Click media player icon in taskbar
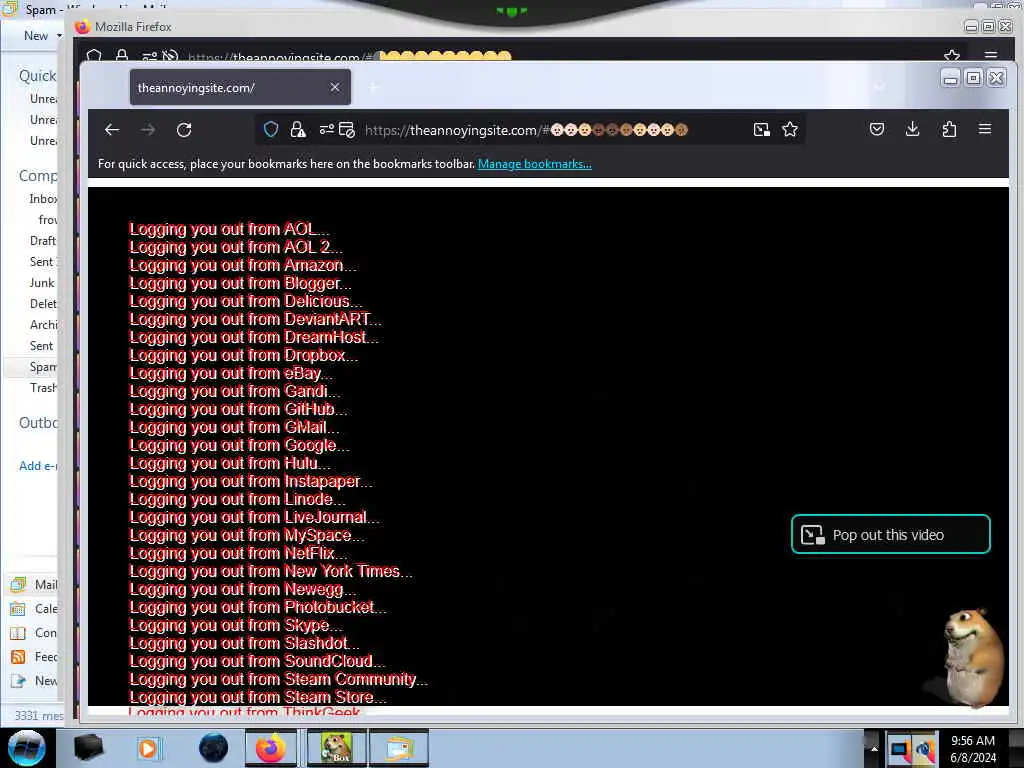The image size is (1024, 768). point(148,748)
